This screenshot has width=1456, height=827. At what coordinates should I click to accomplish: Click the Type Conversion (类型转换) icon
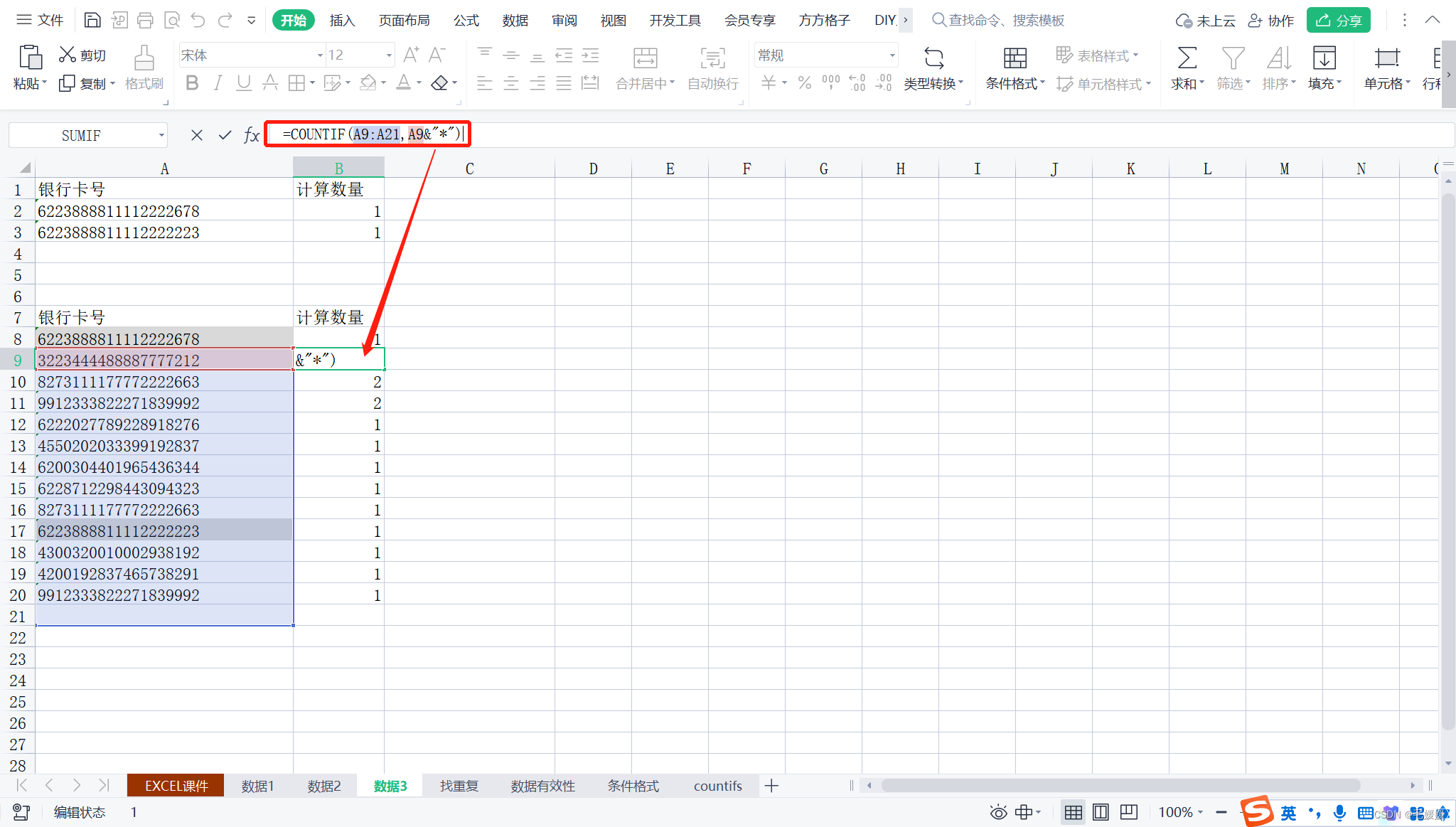[933, 58]
